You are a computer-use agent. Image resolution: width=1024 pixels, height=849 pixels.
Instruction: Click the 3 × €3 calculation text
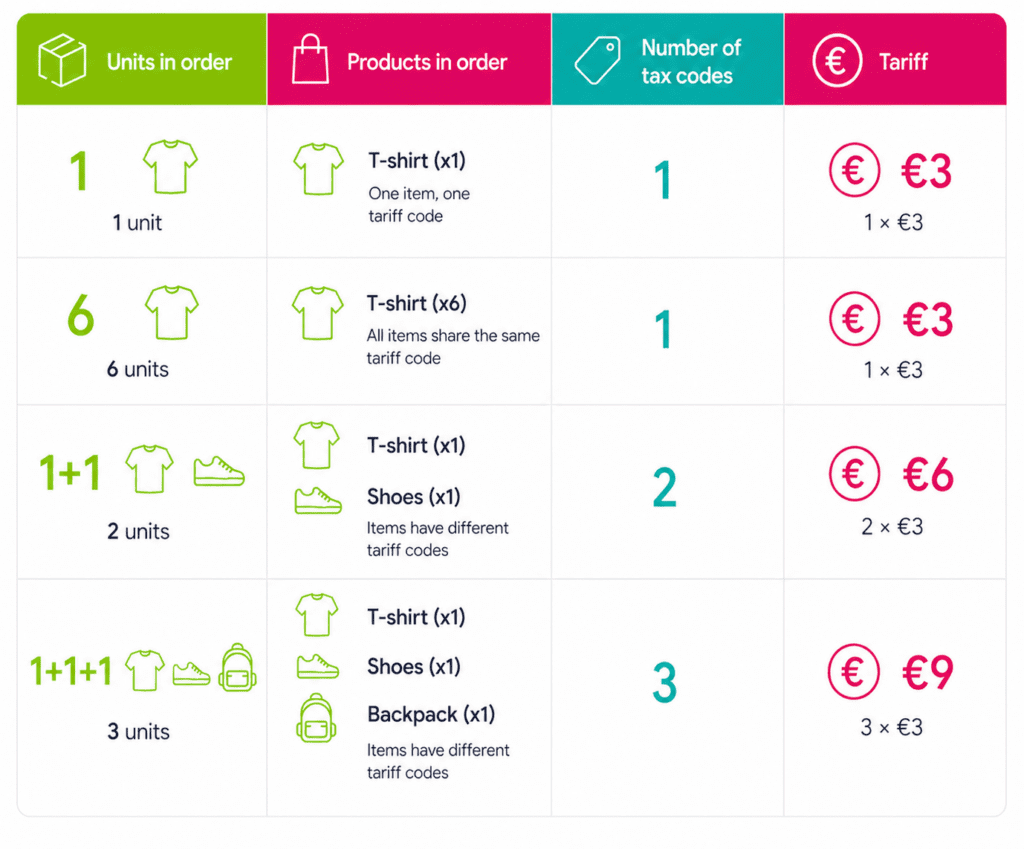click(891, 727)
